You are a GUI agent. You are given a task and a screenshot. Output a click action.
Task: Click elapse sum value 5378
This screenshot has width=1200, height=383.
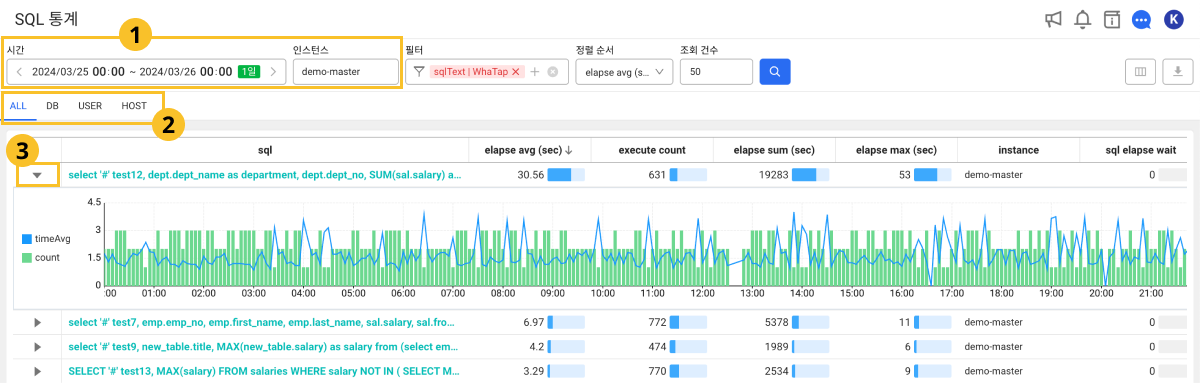pos(777,322)
